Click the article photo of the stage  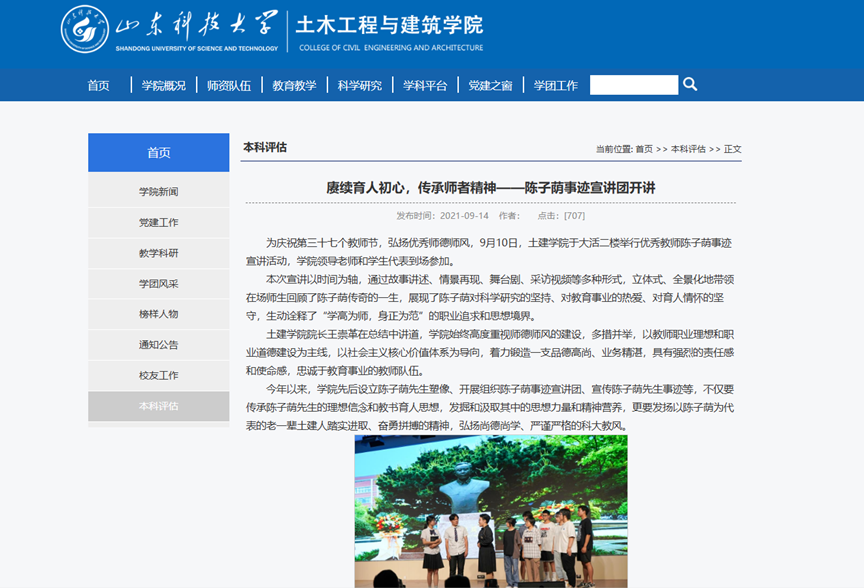click(490, 510)
